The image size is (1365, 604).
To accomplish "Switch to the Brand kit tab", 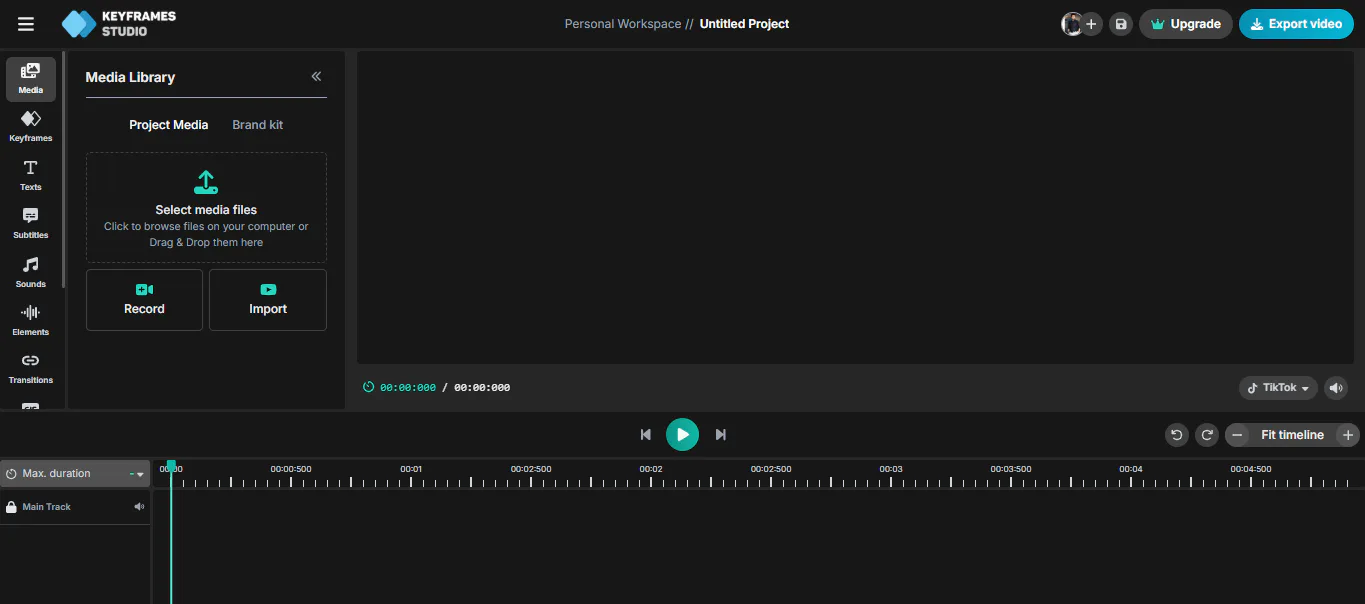I will [258, 125].
